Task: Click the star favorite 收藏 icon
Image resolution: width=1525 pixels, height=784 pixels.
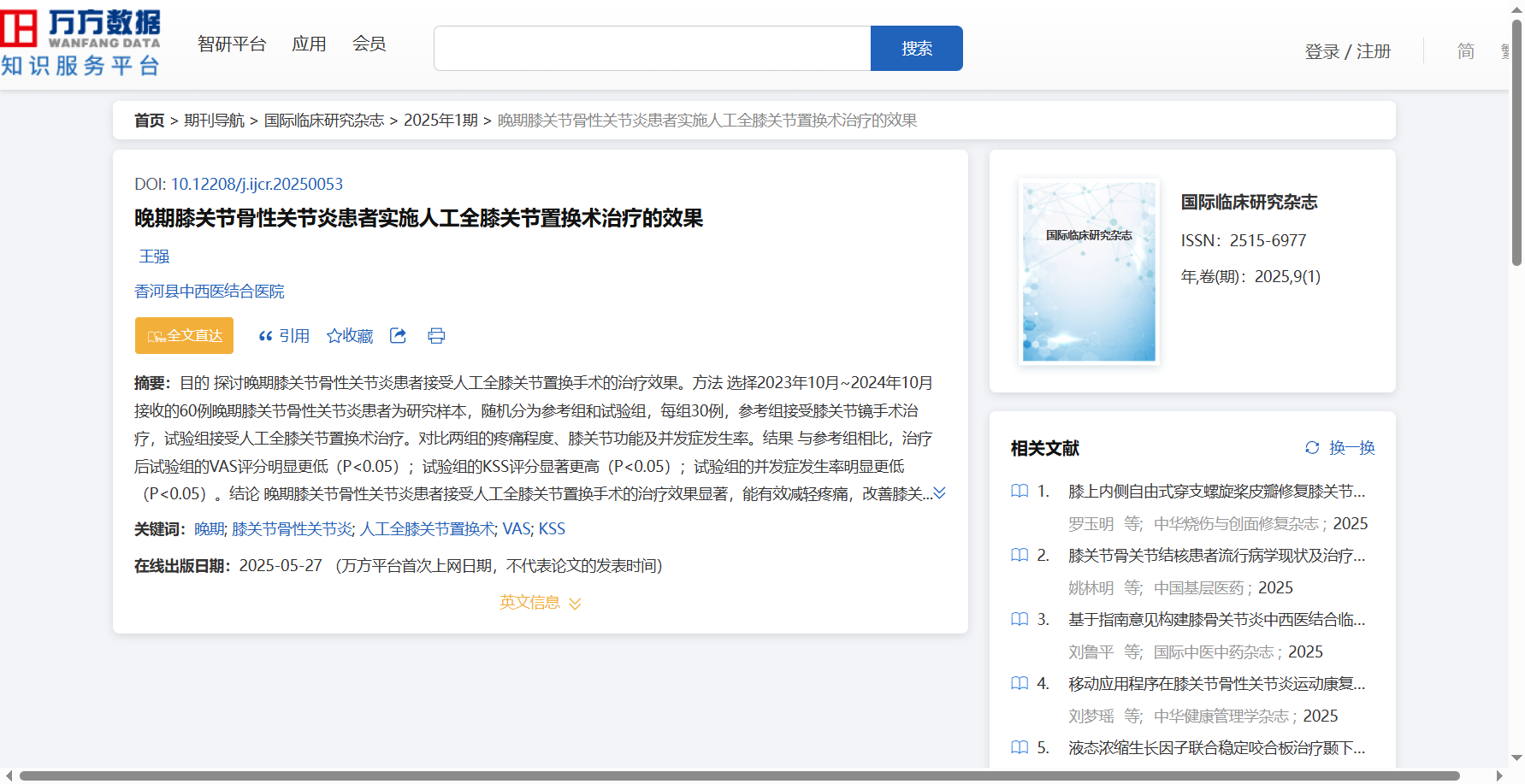Action: [334, 336]
